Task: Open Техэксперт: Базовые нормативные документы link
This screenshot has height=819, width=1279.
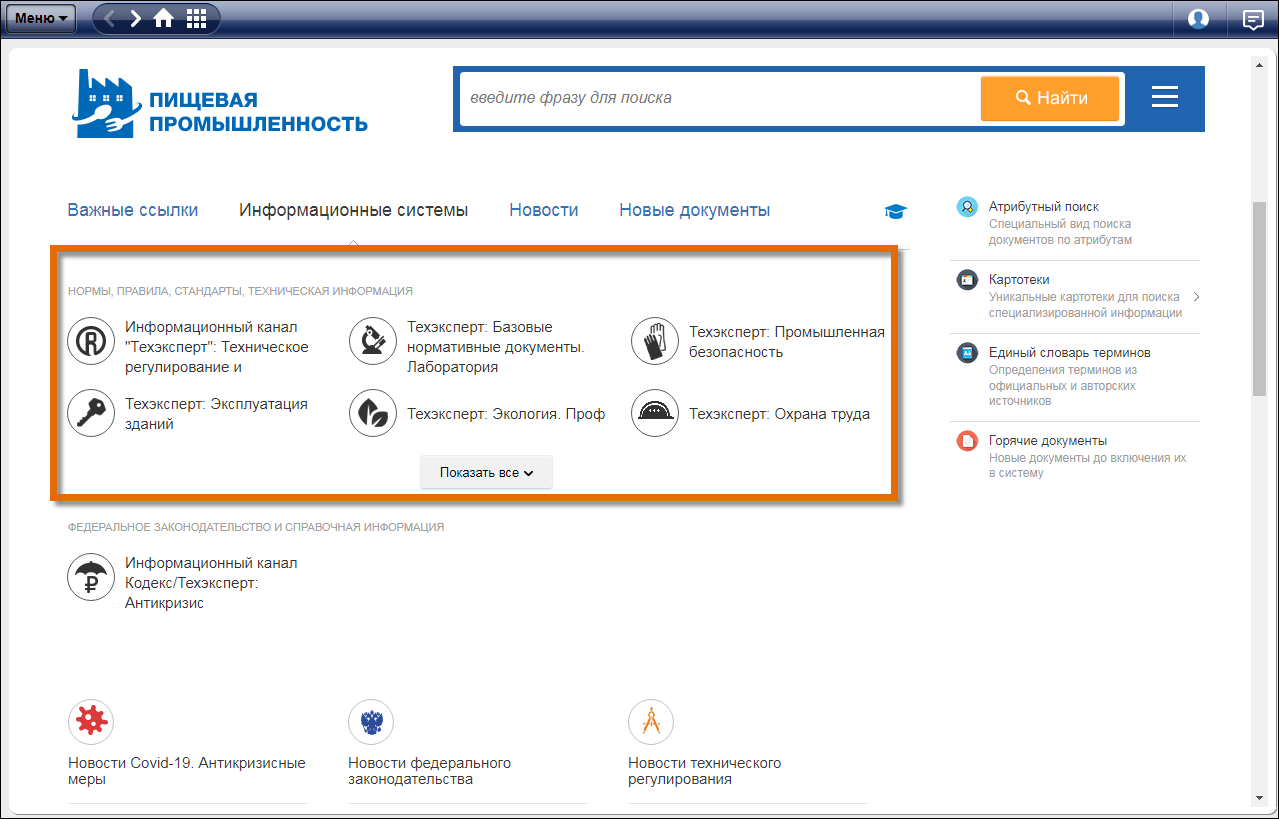Action: (x=496, y=347)
